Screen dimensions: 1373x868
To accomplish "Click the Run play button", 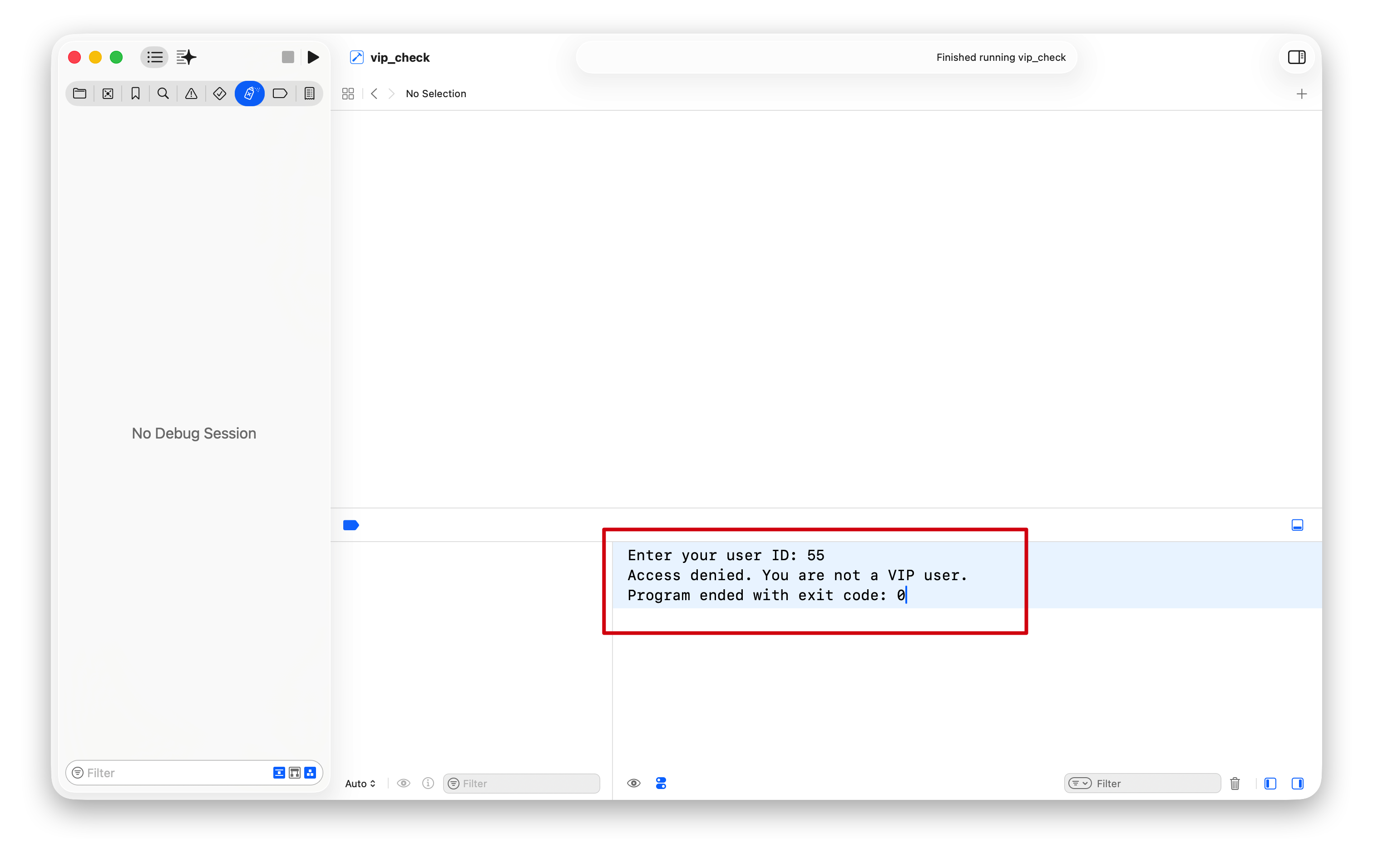I will [313, 57].
